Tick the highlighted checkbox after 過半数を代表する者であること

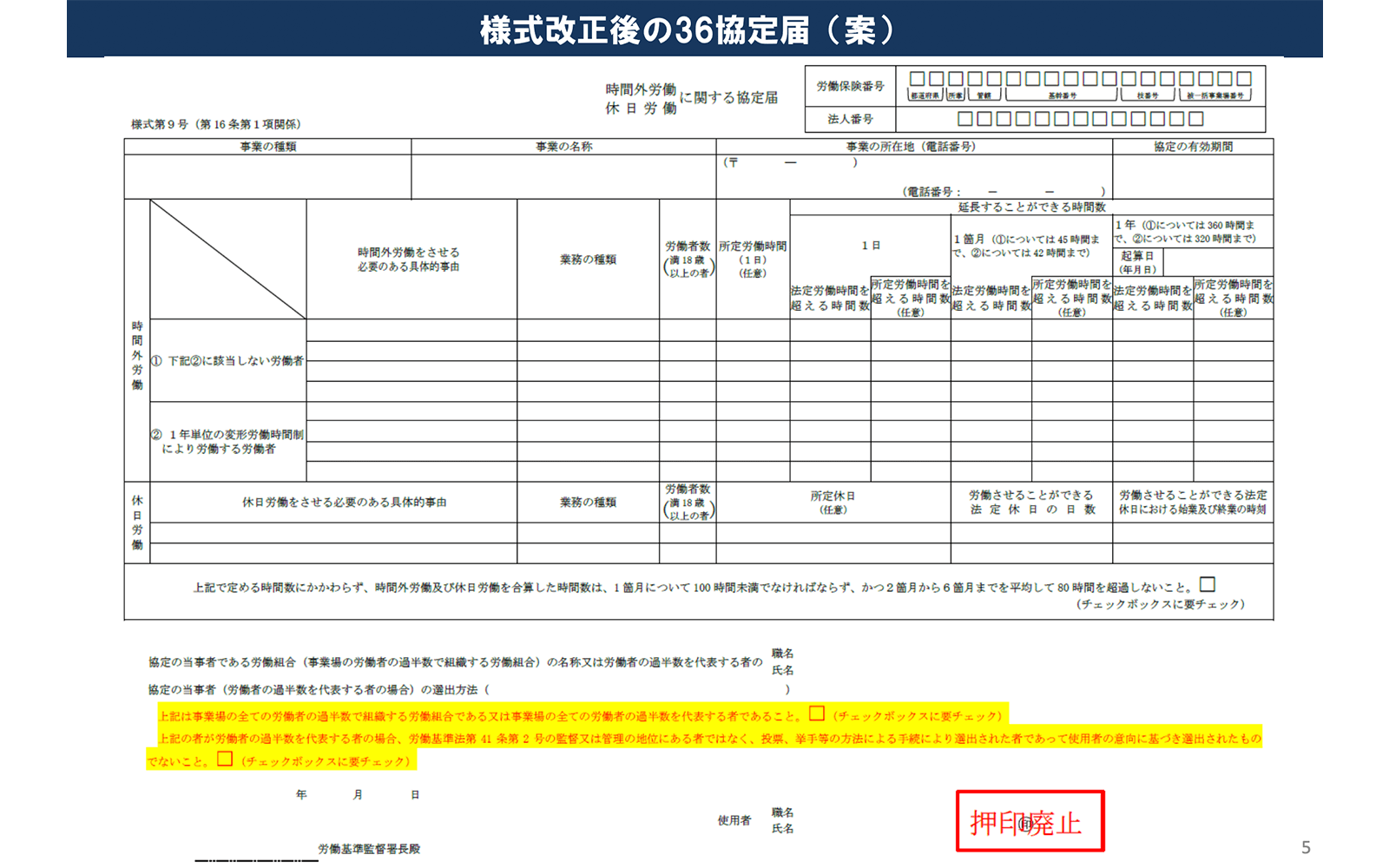[x=816, y=713]
